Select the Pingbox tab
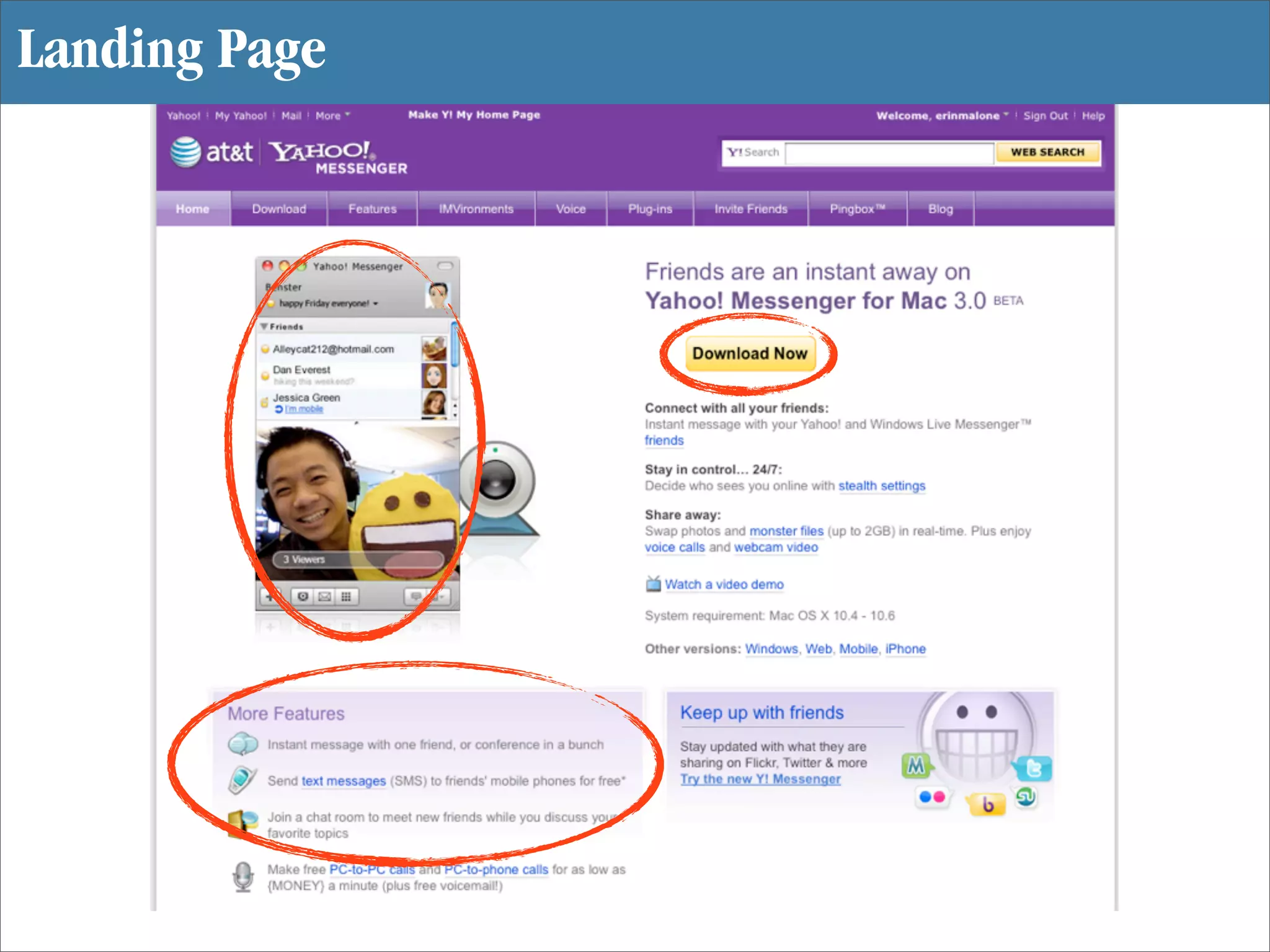 [858, 209]
